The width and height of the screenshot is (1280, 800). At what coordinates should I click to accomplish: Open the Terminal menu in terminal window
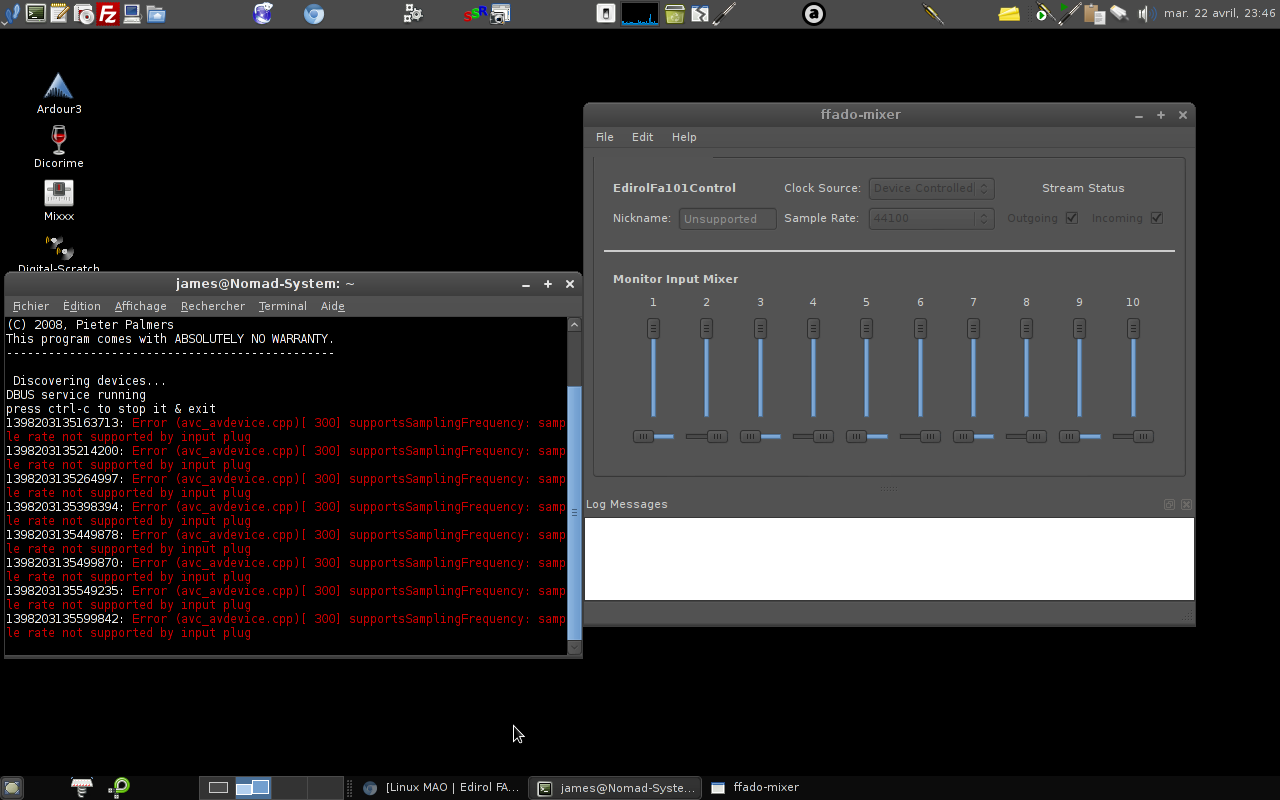coord(282,306)
